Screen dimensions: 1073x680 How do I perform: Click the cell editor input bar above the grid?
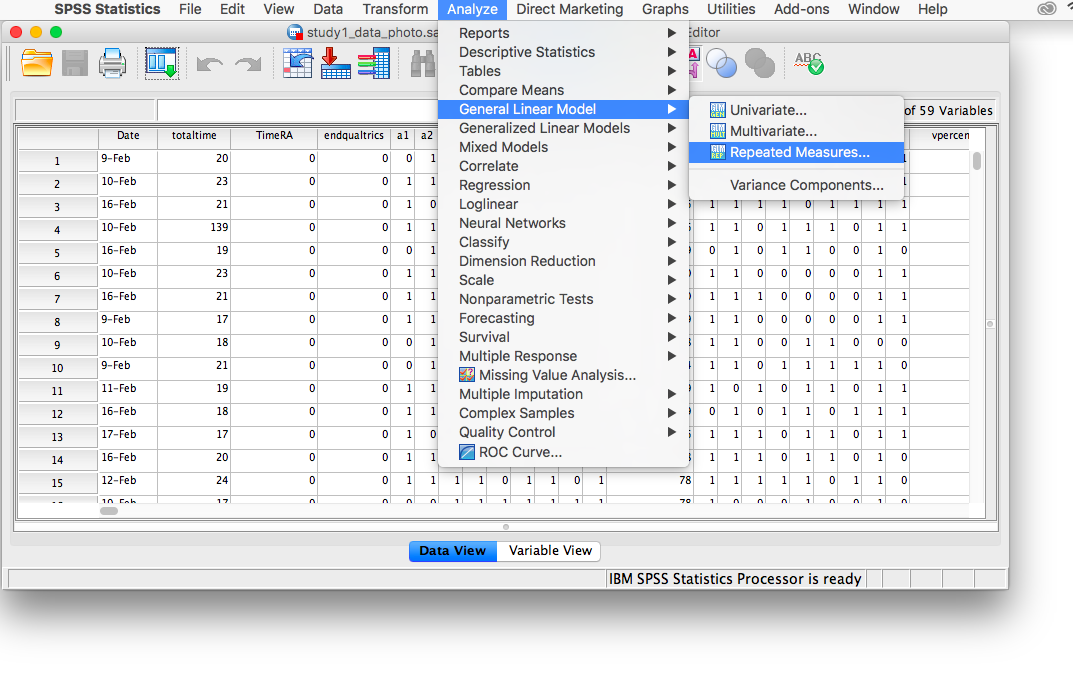click(297, 110)
